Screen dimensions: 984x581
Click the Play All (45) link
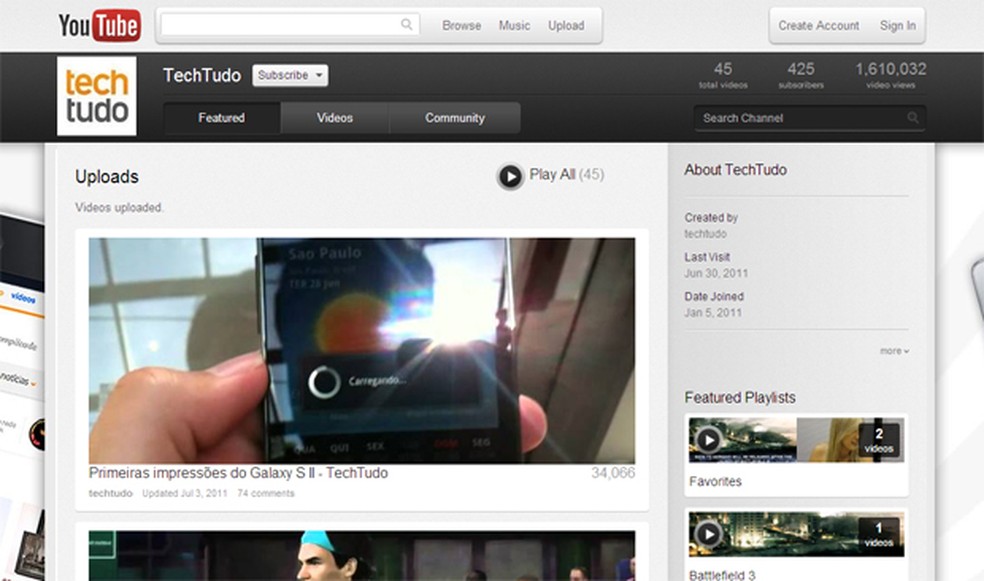pyautogui.click(x=567, y=174)
